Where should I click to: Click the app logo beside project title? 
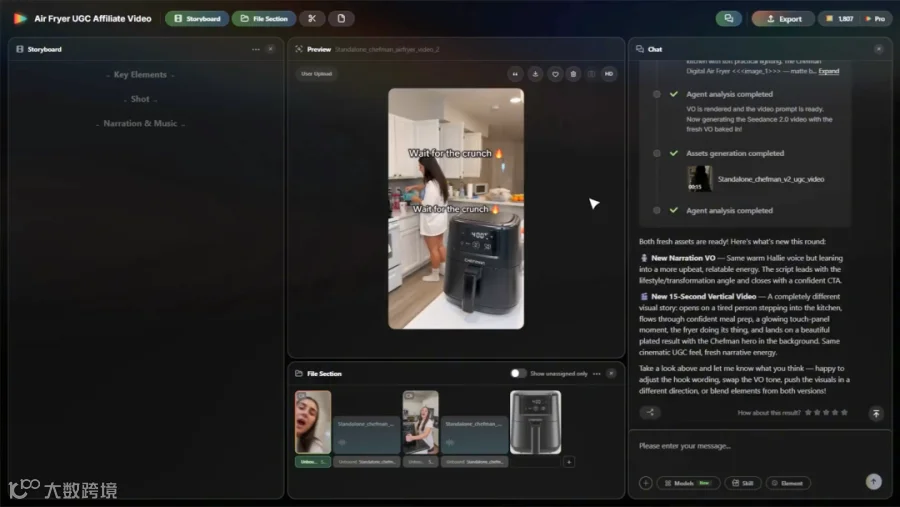[21, 18]
